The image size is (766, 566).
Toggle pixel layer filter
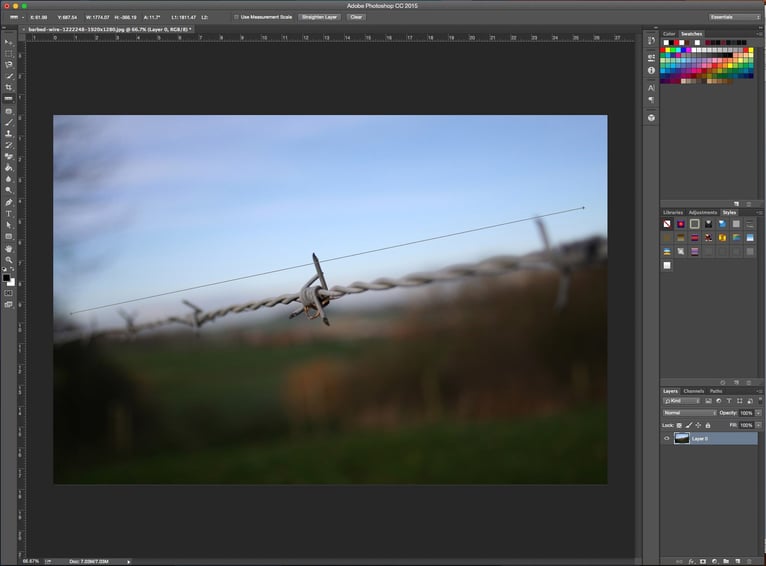pos(708,401)
